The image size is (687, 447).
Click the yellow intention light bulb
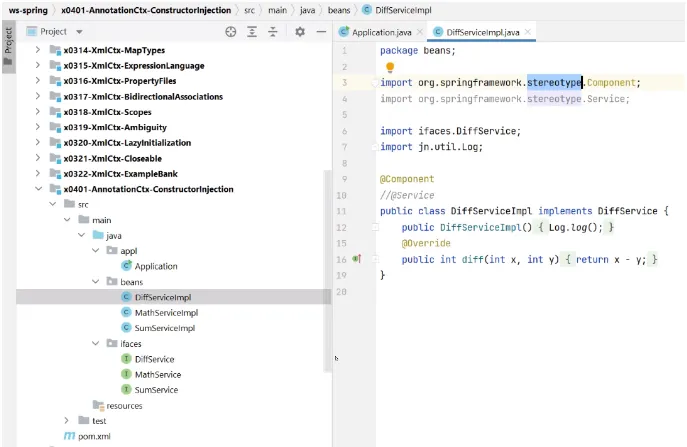390,67
